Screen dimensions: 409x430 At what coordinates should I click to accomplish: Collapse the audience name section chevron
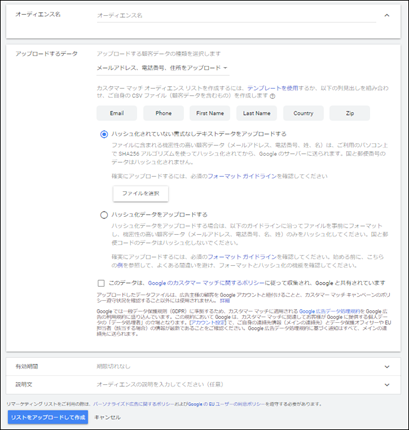click(387, 15)
